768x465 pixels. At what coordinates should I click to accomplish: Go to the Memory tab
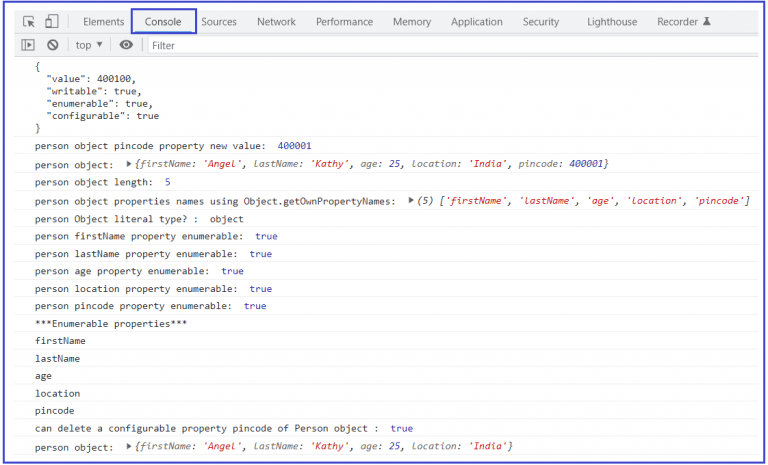click(412, 22)
